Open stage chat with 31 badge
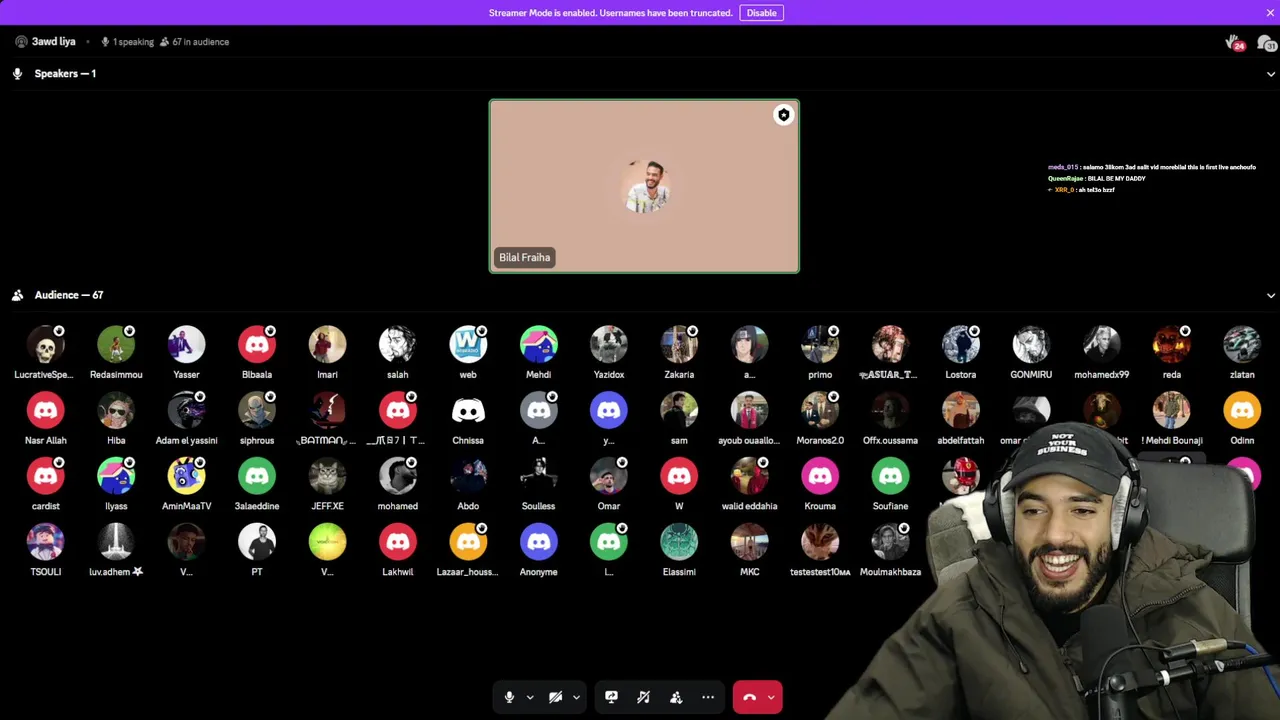This screenshot has width=1280, height=720. pos(1265,42)
